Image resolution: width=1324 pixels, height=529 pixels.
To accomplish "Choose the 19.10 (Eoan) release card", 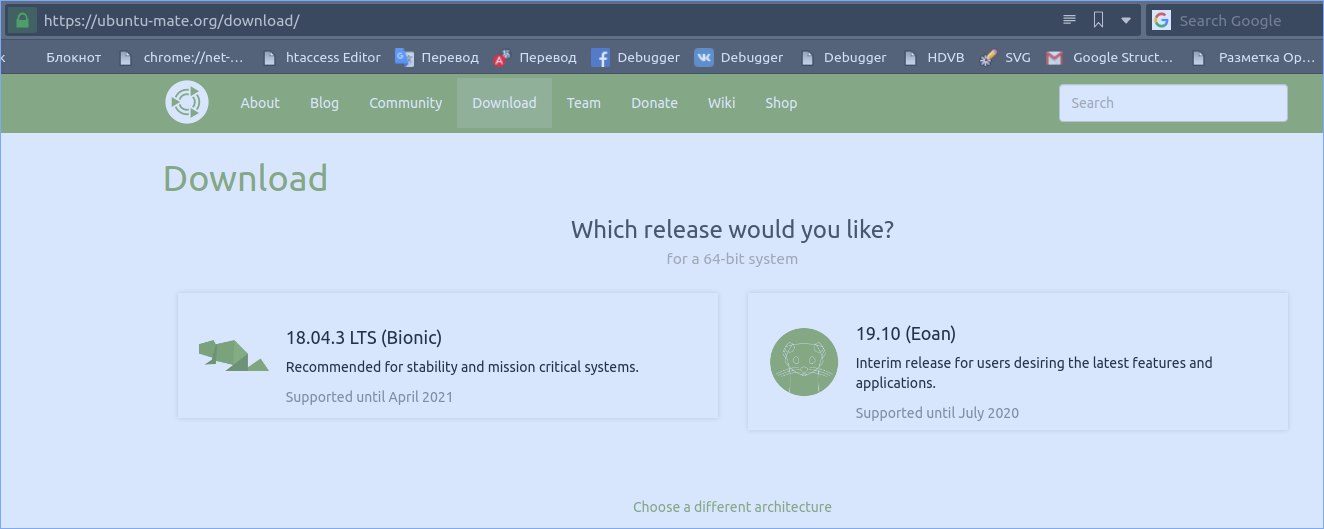I will coord(1018,362).
